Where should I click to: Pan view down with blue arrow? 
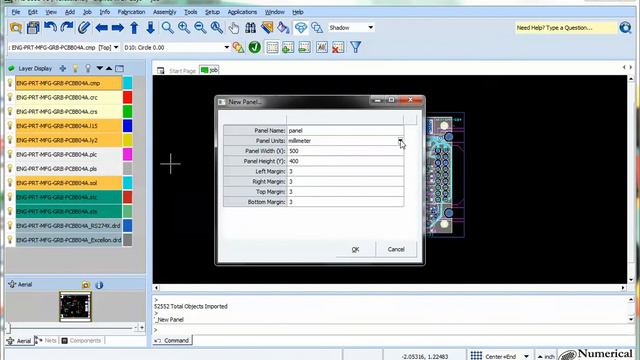(x=150, y=28)
